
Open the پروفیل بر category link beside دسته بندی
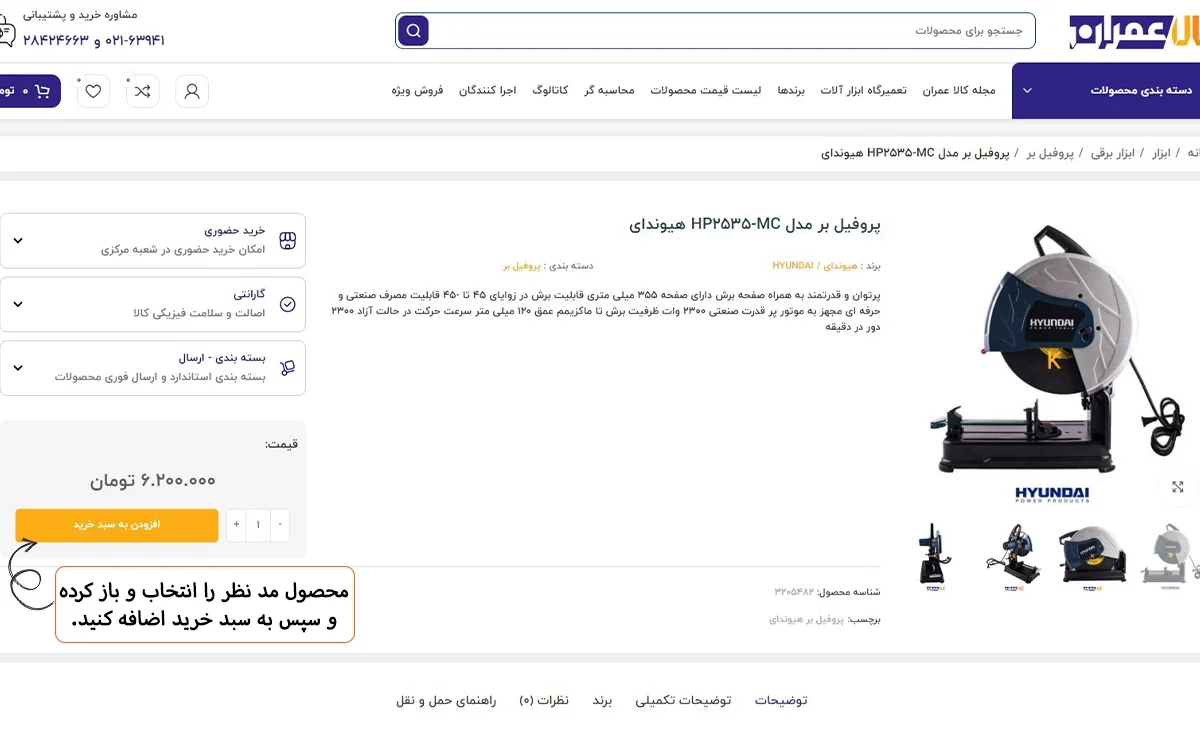click(x=521, y=266)
